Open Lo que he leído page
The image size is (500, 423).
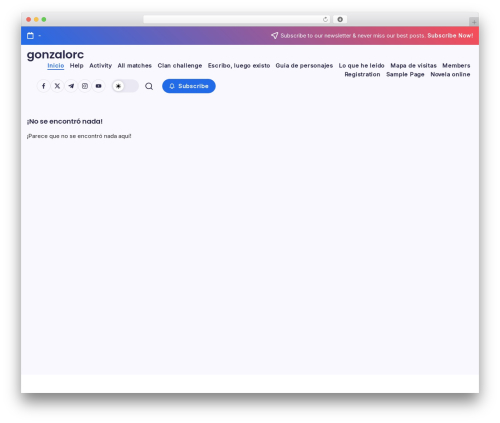tap(361, 66)
